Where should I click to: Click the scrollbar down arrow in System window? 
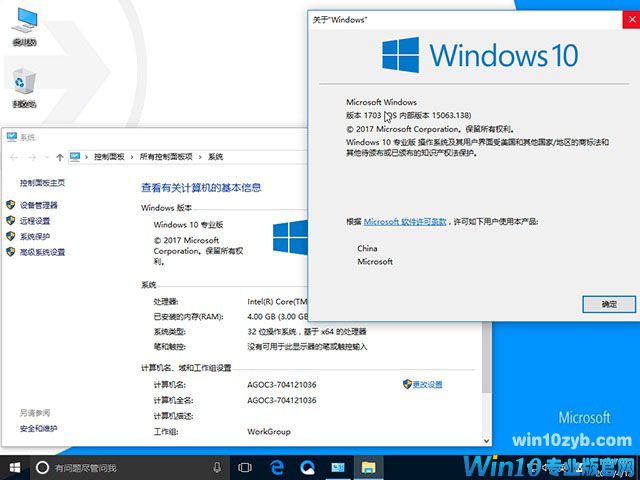[x=486, y=441]
